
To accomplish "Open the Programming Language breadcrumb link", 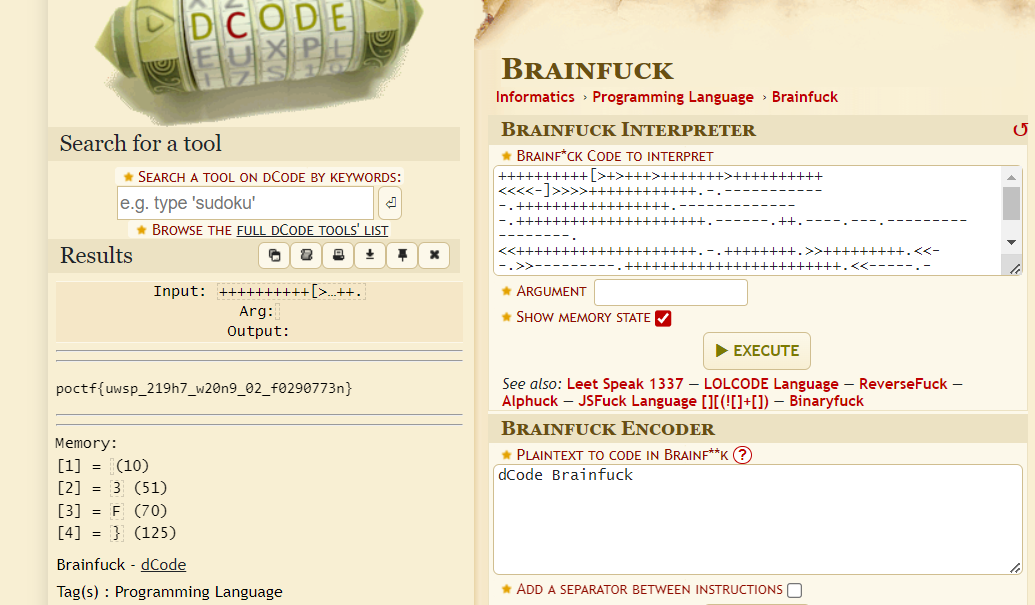I will [x=673, y=97].
